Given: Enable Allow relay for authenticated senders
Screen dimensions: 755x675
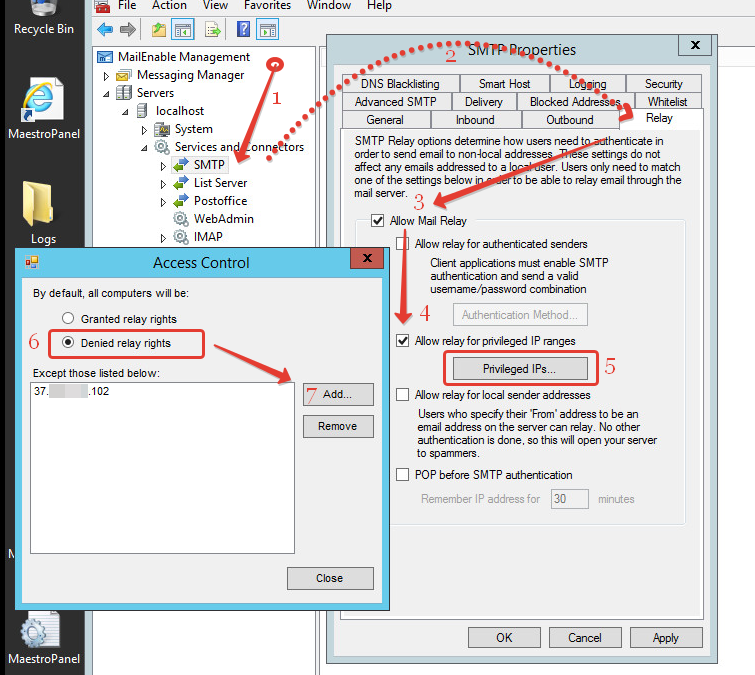Looking at the screenshot, I should click(x=403, y=244).
